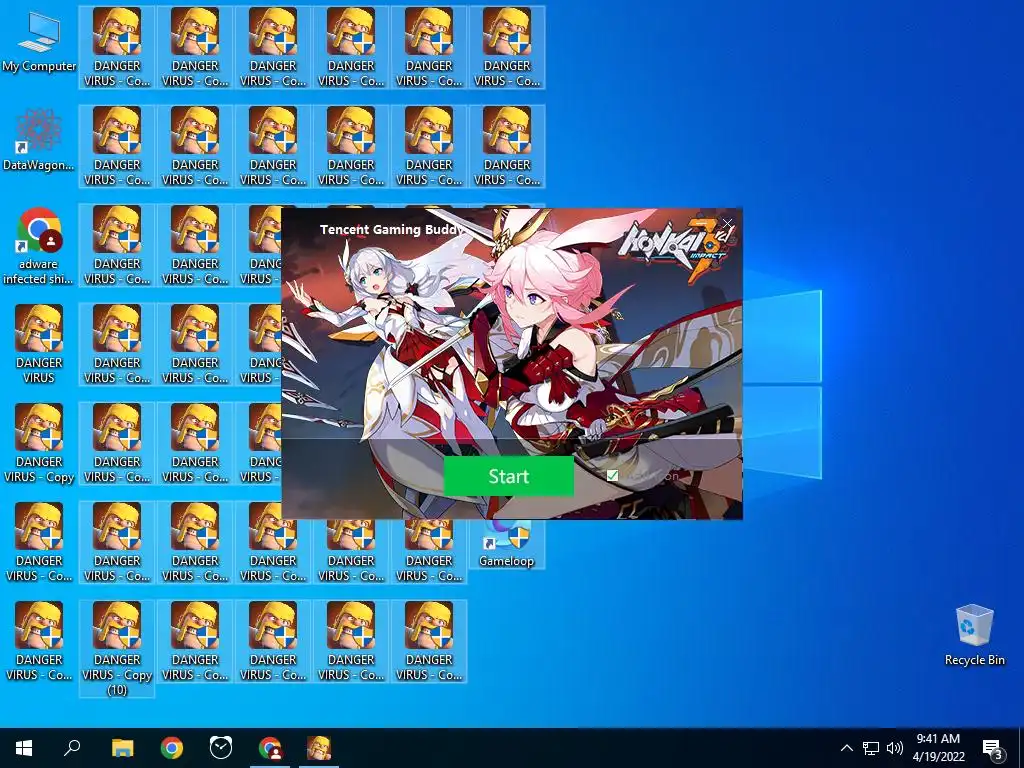Click the Honkai Impact 3rd logo
The image size is (1024, 768).
677,249
